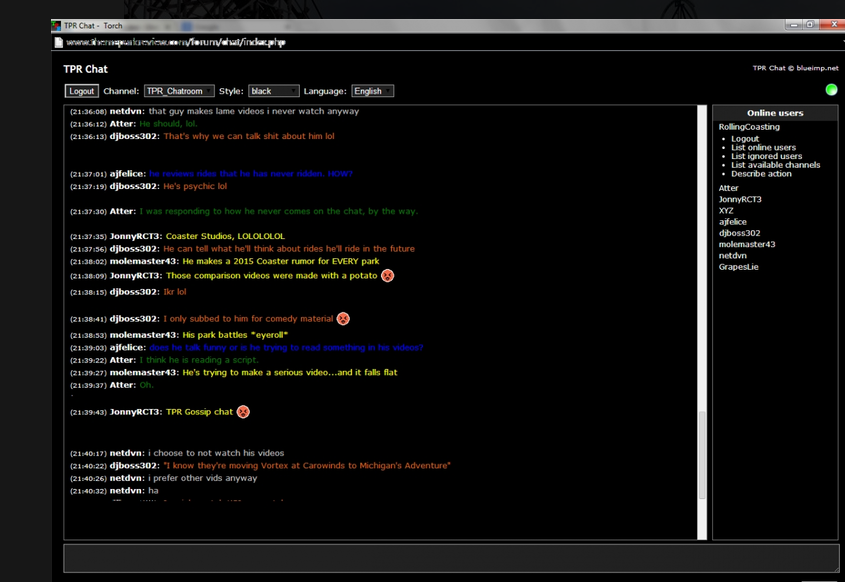845x582 pixels.
Task: Open the Style dropdown set to black
Action: (273, 91)
